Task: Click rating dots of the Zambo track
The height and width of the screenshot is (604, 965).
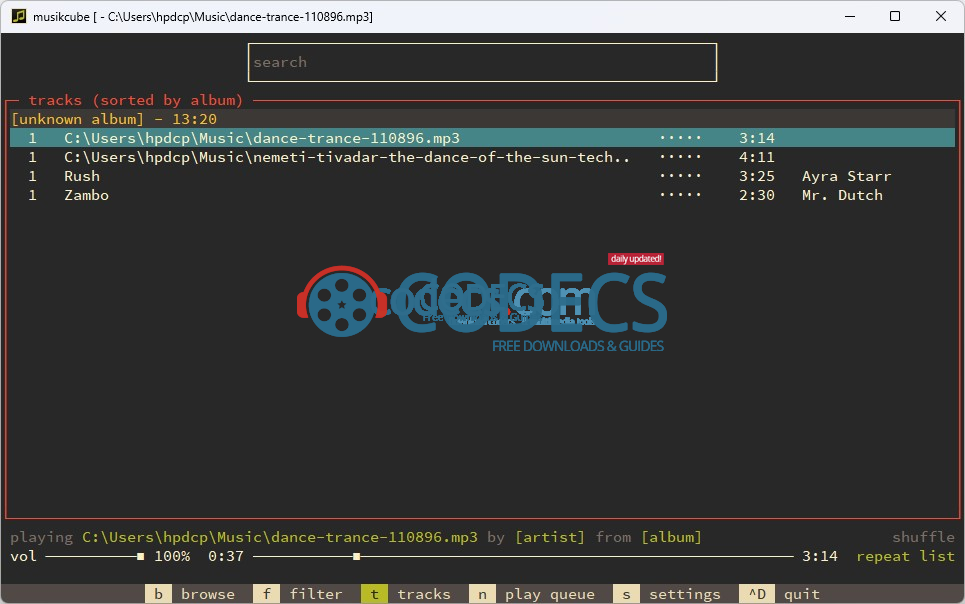Action: 680,195
